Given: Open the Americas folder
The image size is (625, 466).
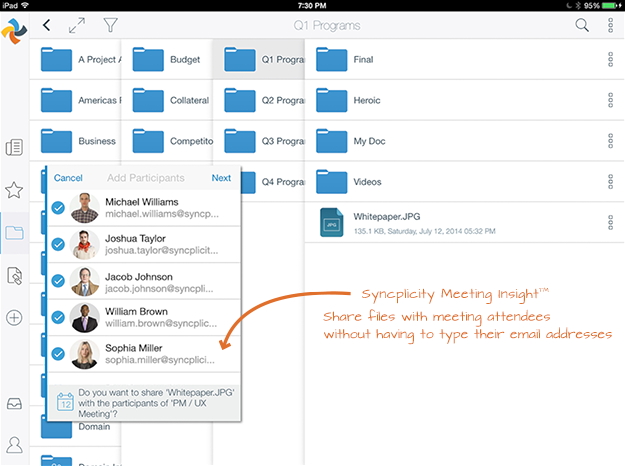Looking at the screenshot, I should 75,100.
